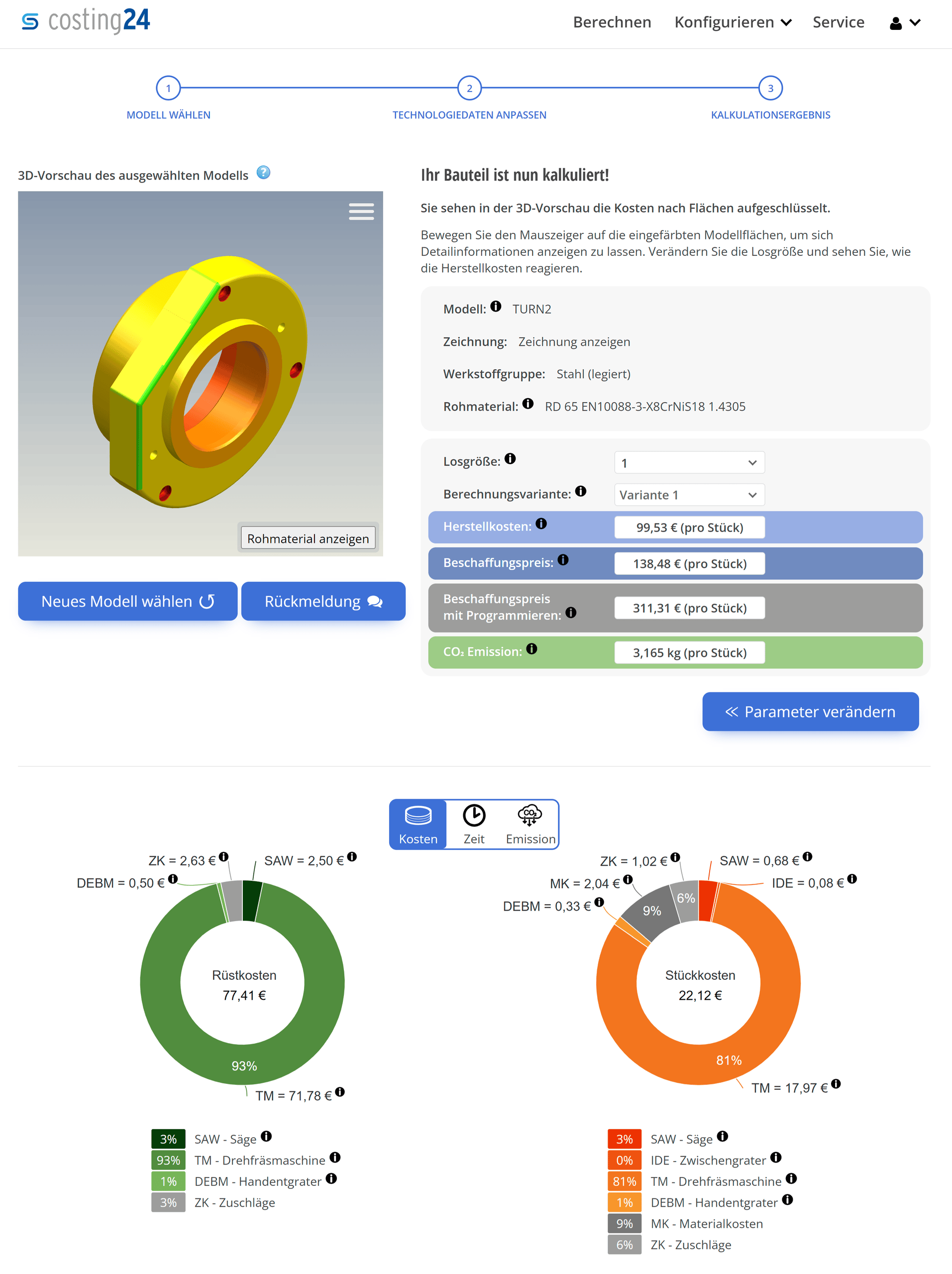Open the Berechnungsvariante dropdown

tap(689, 494)
